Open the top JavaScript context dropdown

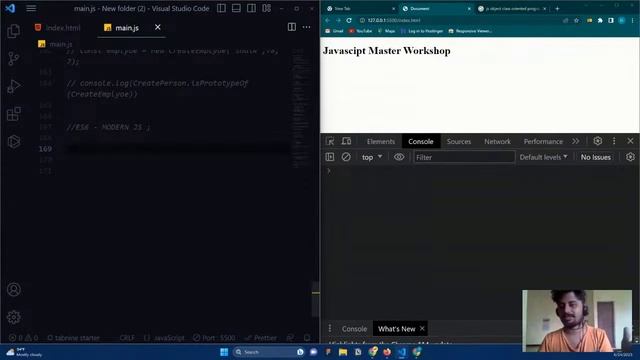click(x=372, y=157)
